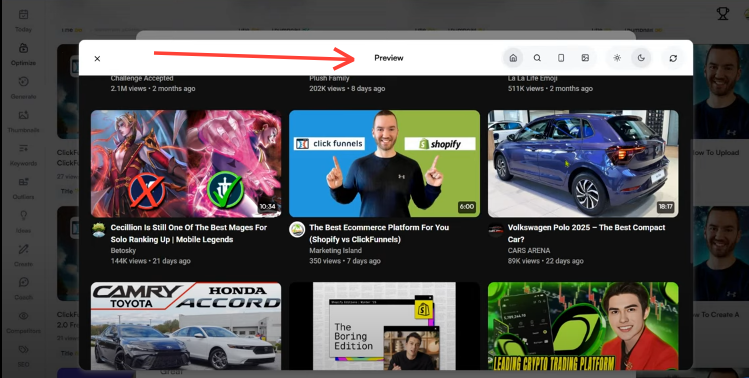Click the image icon in Preview toolbar

point(585,58)
